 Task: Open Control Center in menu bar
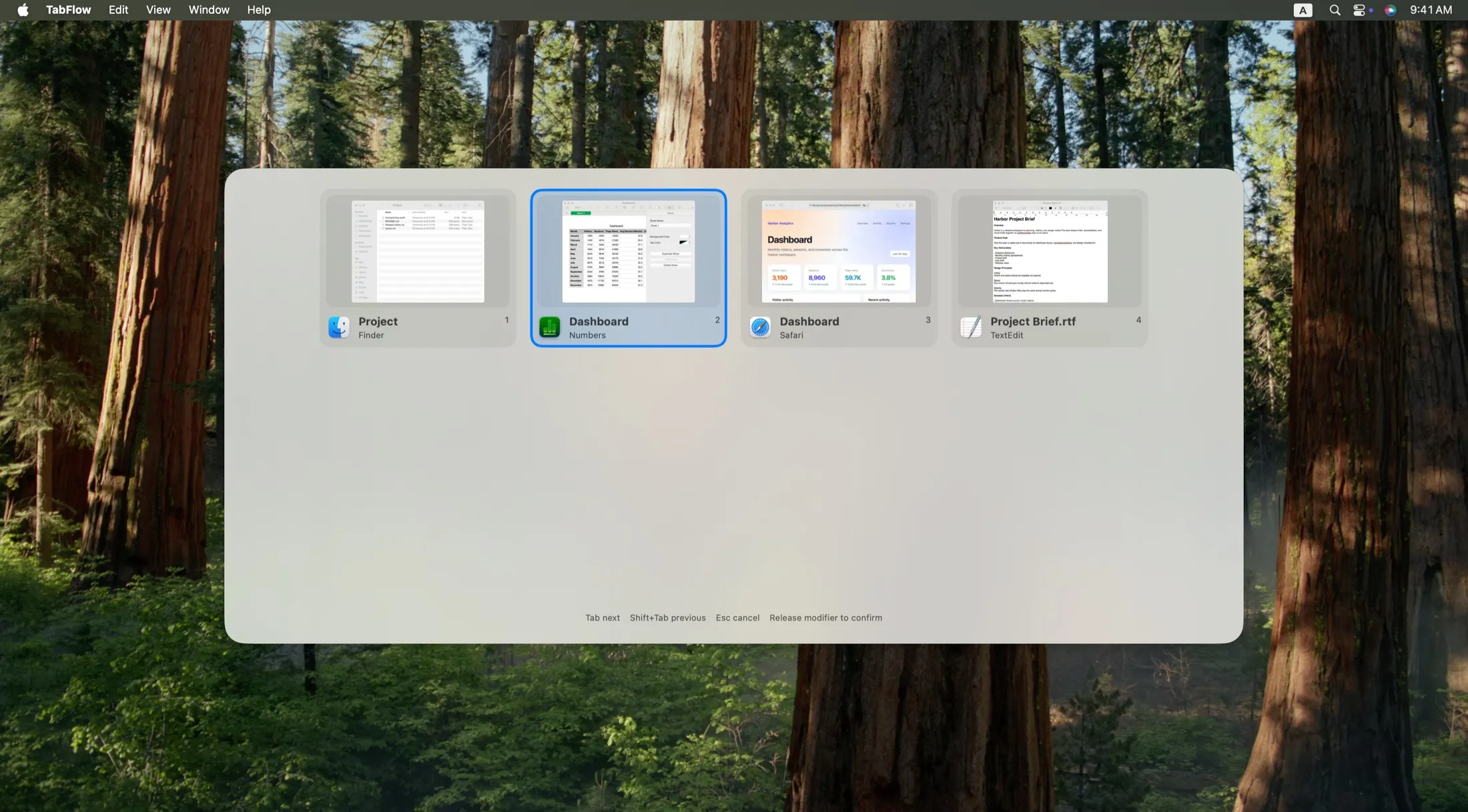pos(1359,10)
